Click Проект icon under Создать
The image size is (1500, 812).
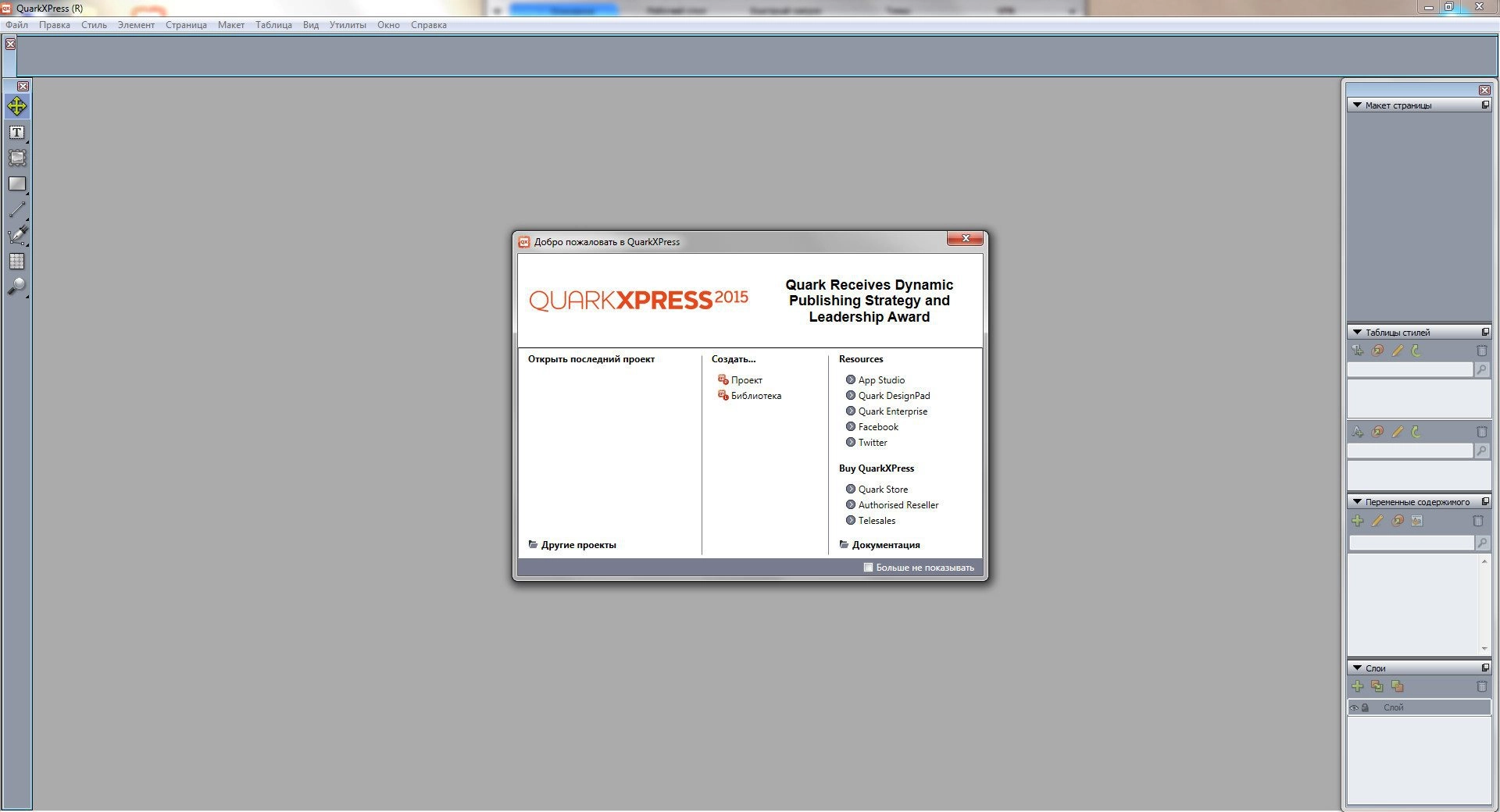point(723,379)
